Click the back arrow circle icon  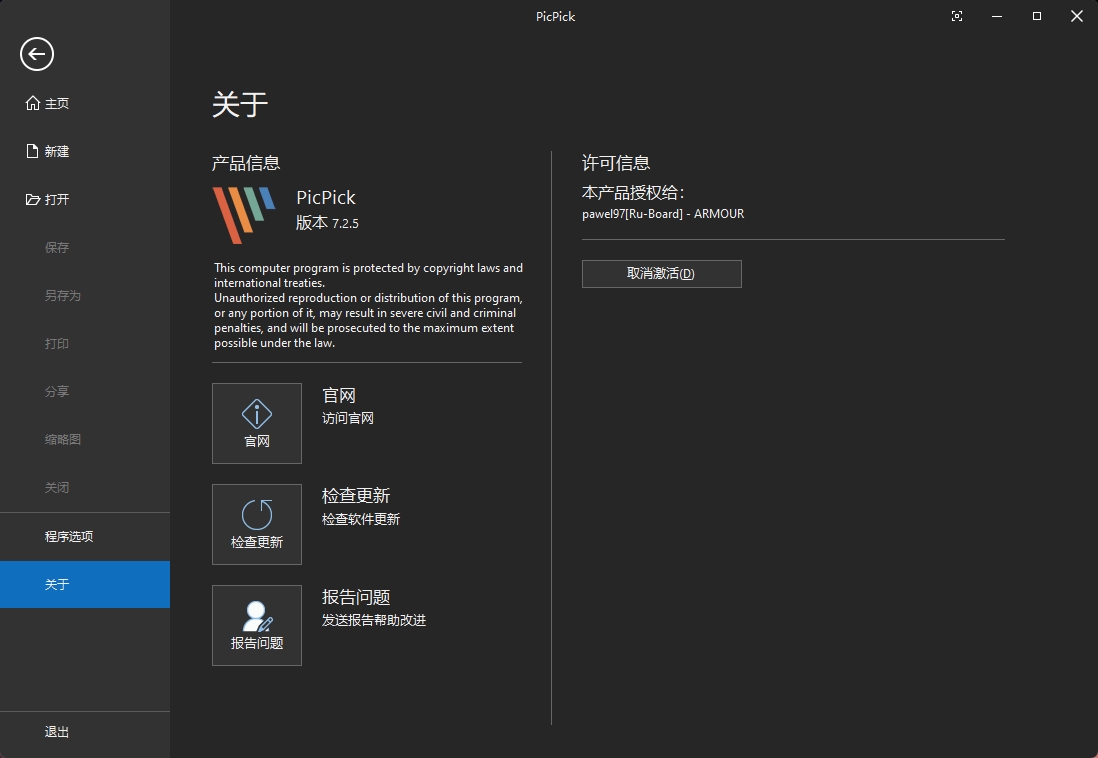coord(37,54)
